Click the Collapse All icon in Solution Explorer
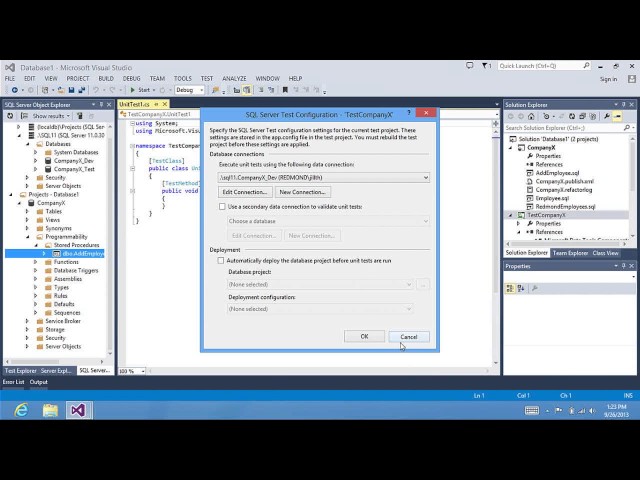The height and width of the screenshot is (480, 640). (582, 116)
